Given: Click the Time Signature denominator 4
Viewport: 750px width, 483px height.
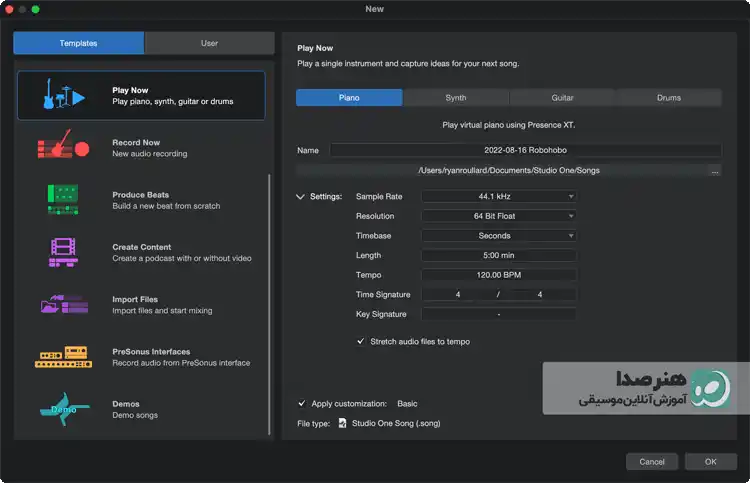Looking at the screenshot, I should coord(540,295).
